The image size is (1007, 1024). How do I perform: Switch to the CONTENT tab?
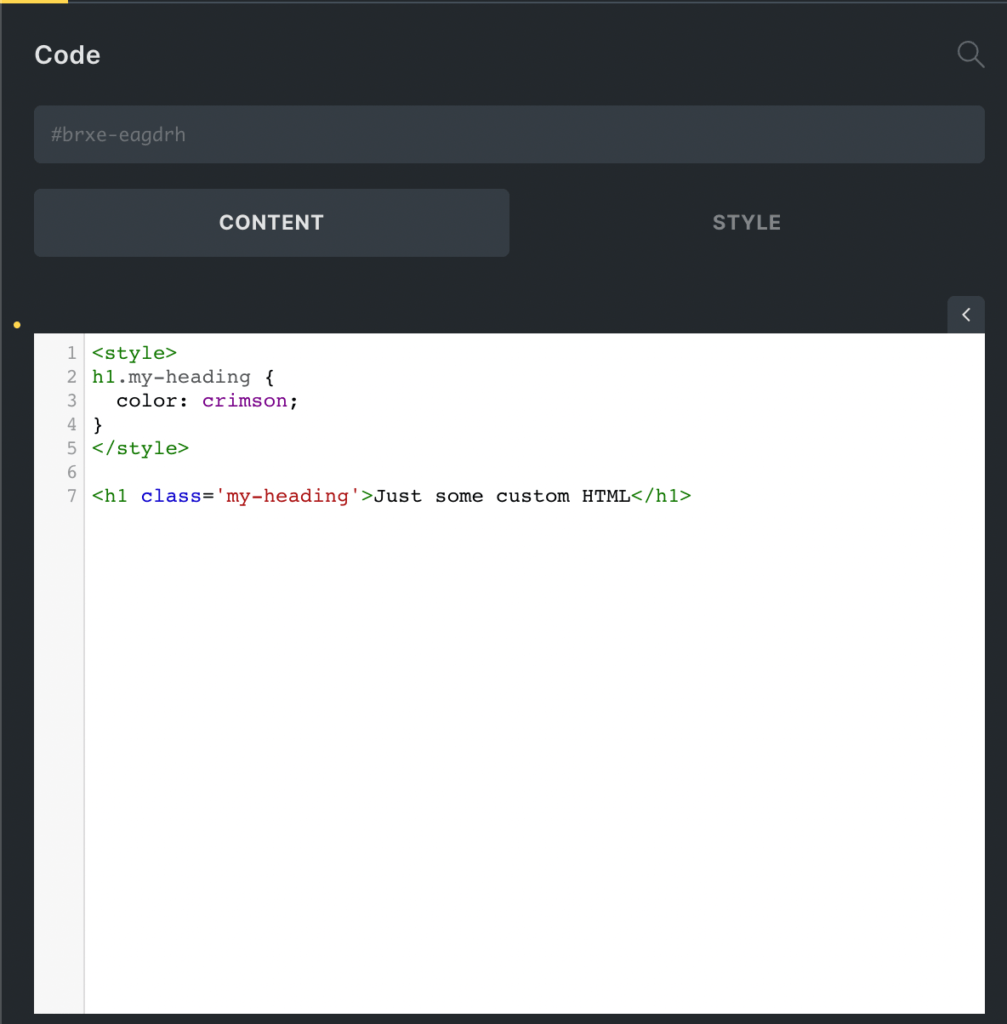(271, 222)
